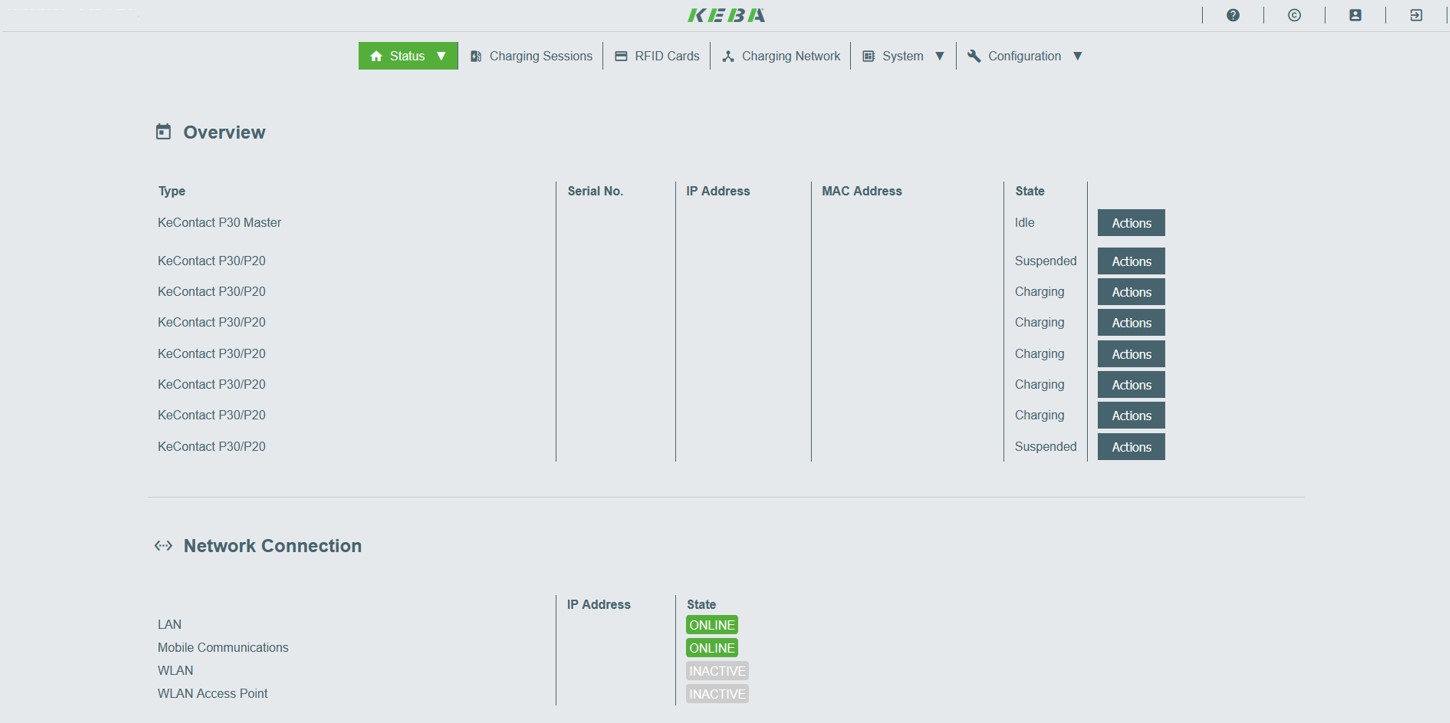Image resolution: width=1450 pixels, height=723 pixels.
Task: Click the LAN ONLINE status badge
Action: (712, 625)
